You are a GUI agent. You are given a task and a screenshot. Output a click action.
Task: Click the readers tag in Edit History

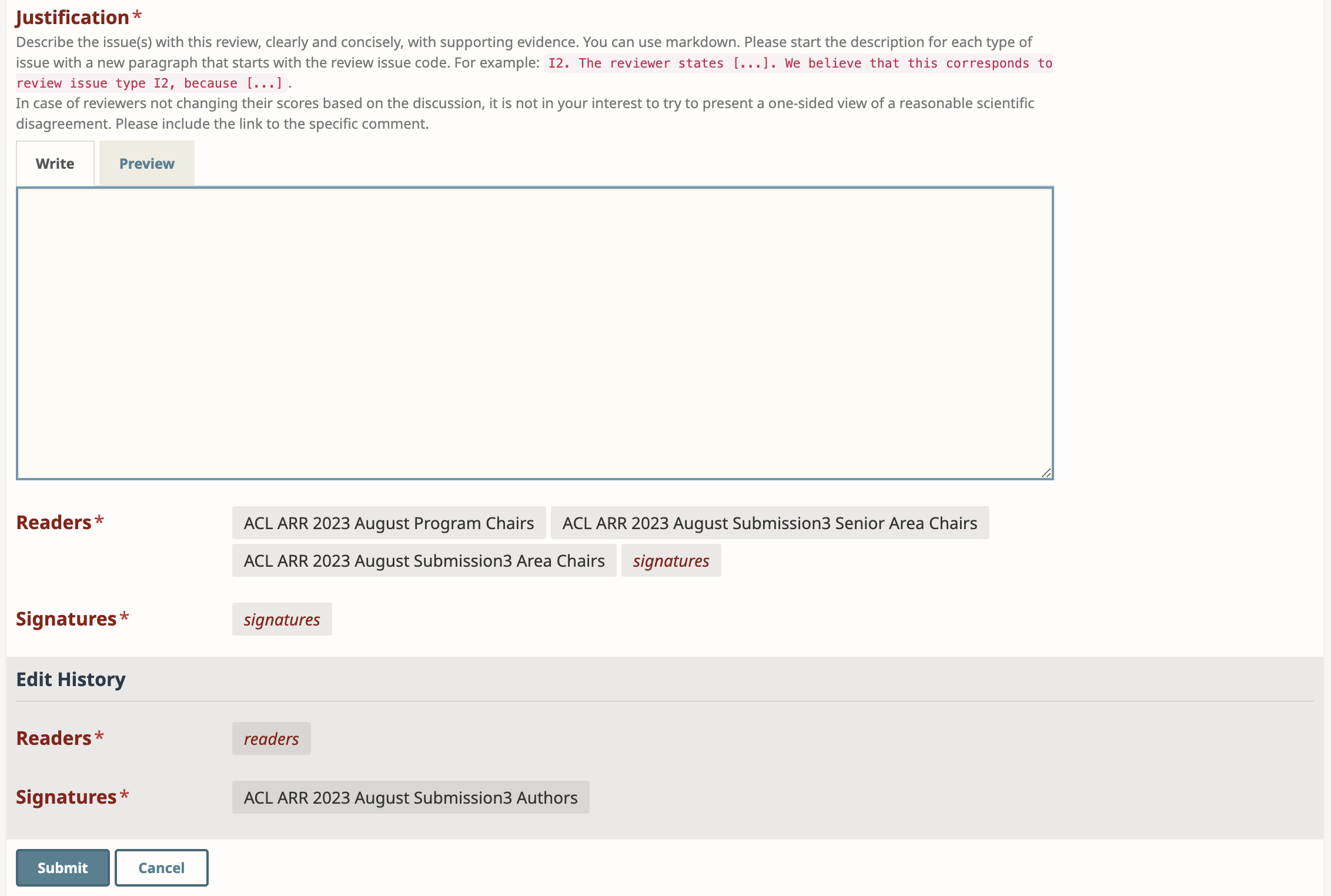point(271,738)
